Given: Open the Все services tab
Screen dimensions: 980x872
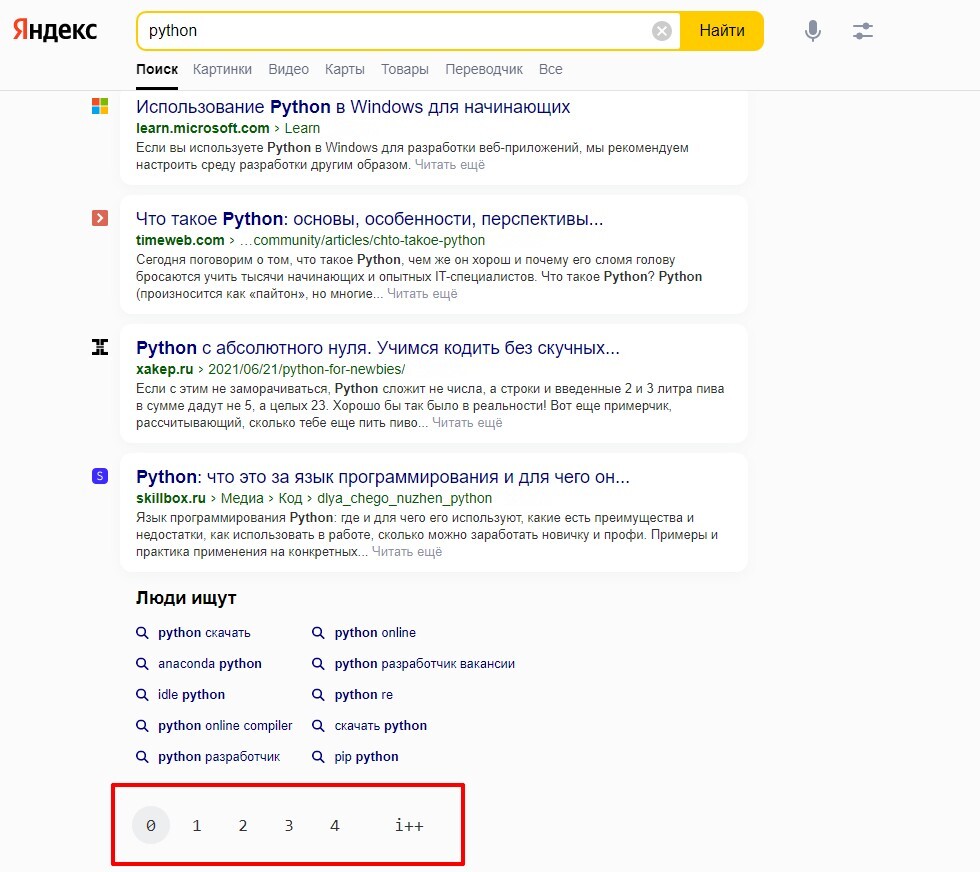Looking at the screenshot, I should coord(550,69).
